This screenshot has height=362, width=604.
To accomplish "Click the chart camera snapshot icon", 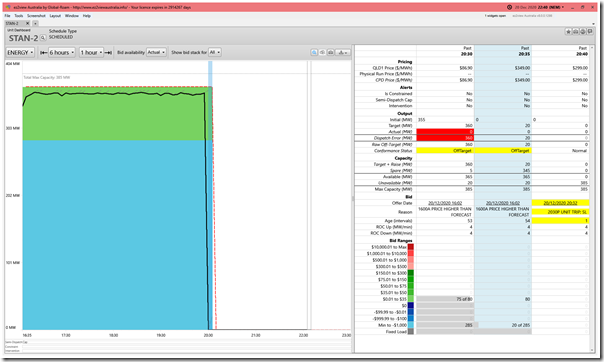I will 331,52.
